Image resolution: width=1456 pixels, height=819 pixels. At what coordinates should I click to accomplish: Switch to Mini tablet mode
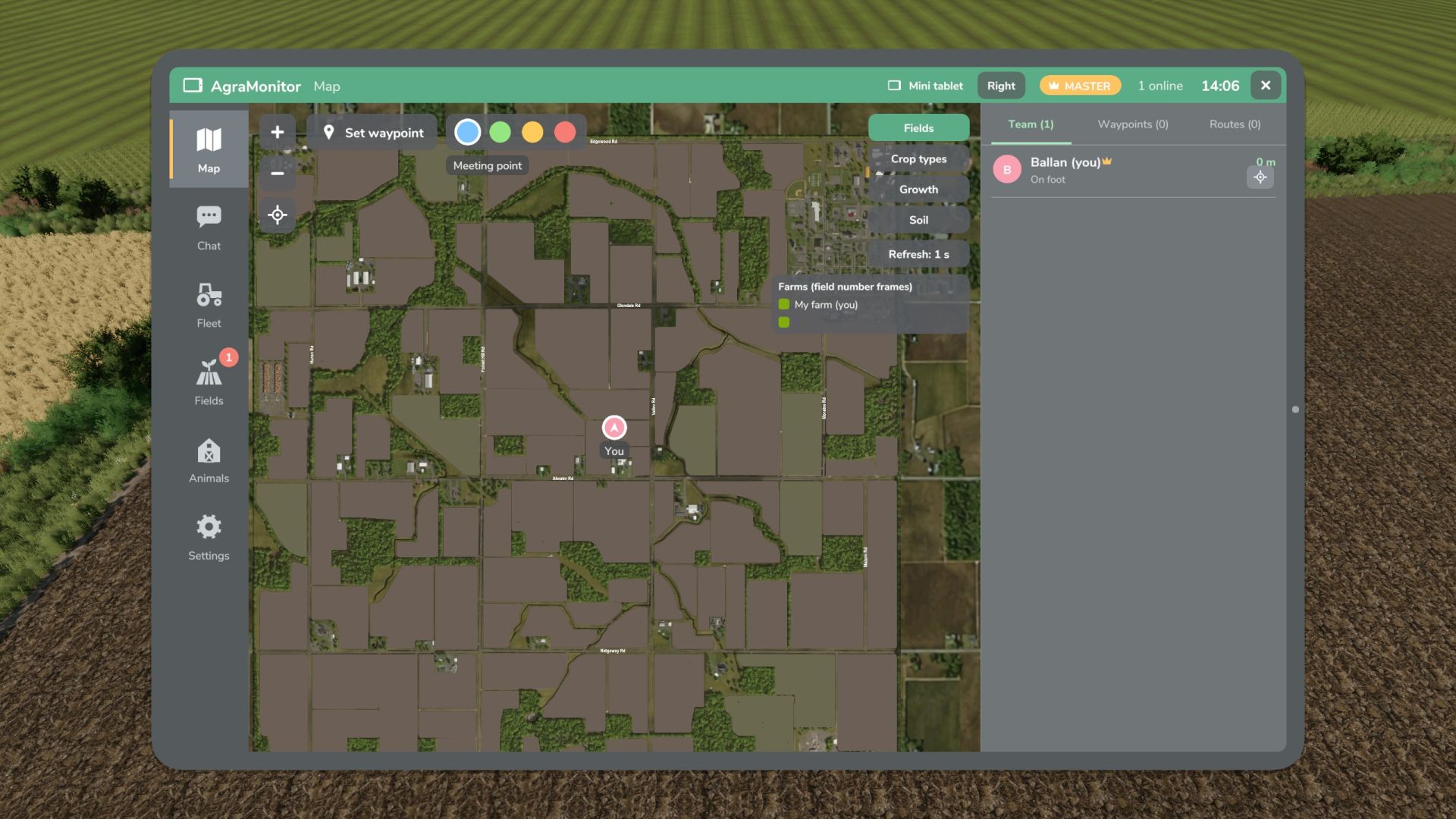[925, 86]
